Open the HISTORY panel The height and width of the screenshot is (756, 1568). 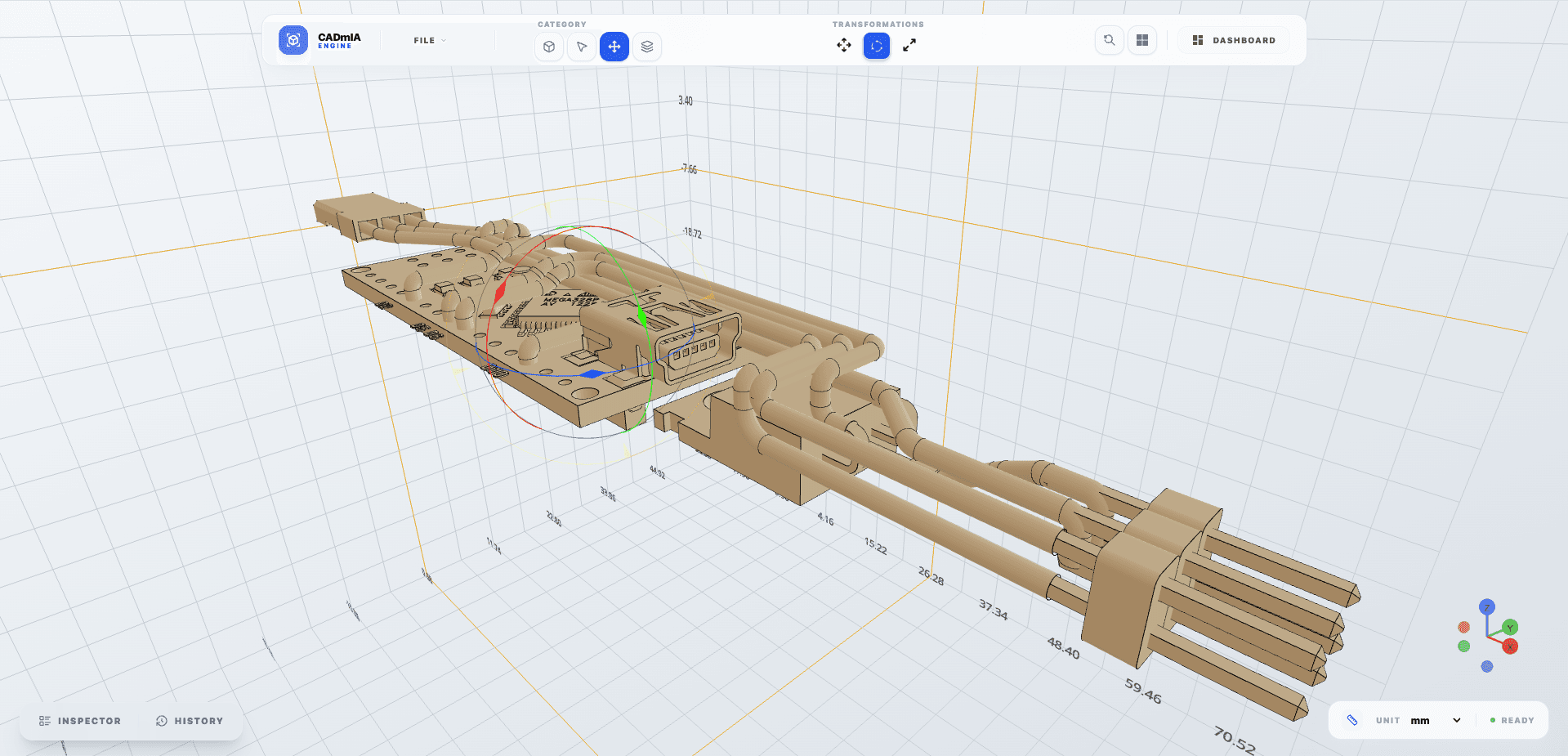pyautogui.click(x=190, y=721)
